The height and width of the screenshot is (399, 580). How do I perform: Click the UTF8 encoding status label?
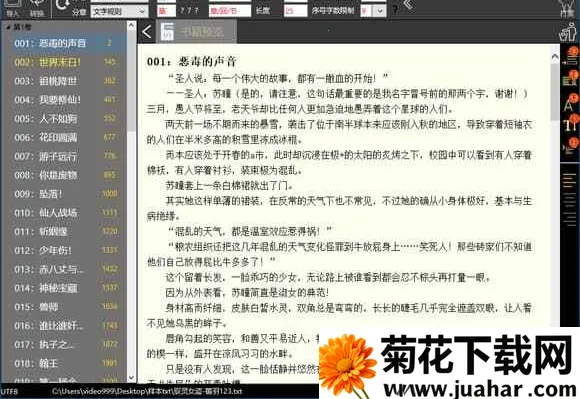(x=9, y=391)
